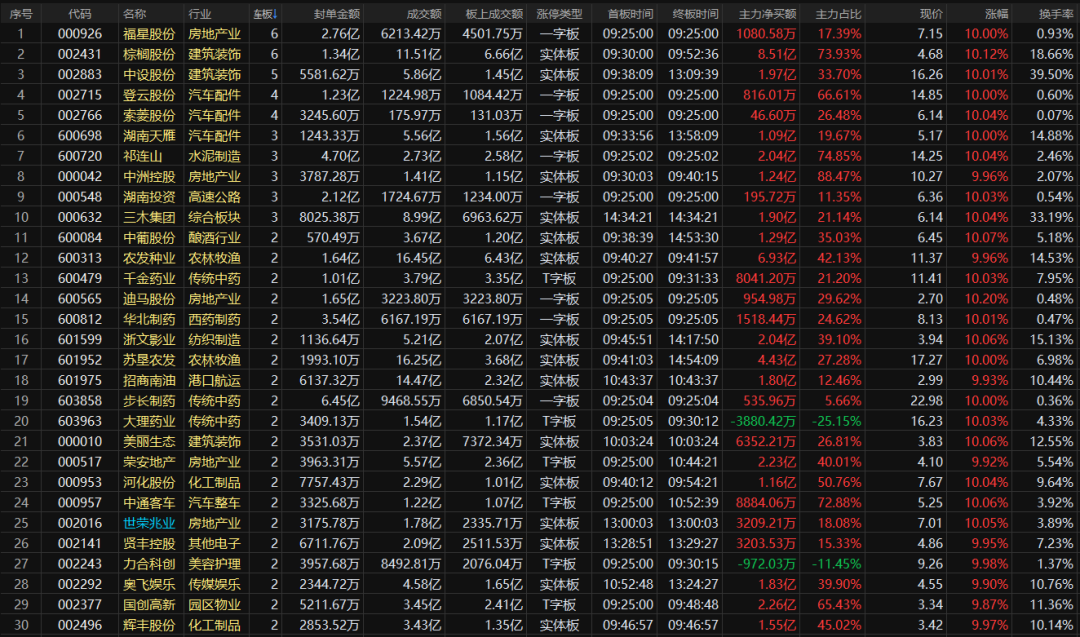Sort by the 行业 column header

200,14
